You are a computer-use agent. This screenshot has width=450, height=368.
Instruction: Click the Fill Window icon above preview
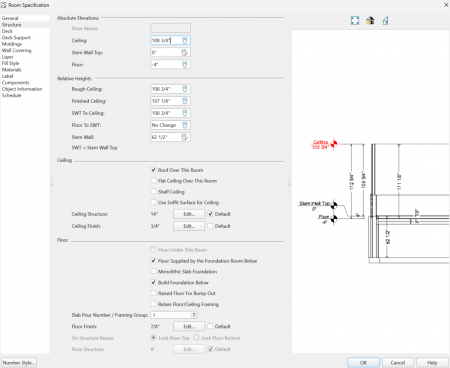(x=355, y=21)
